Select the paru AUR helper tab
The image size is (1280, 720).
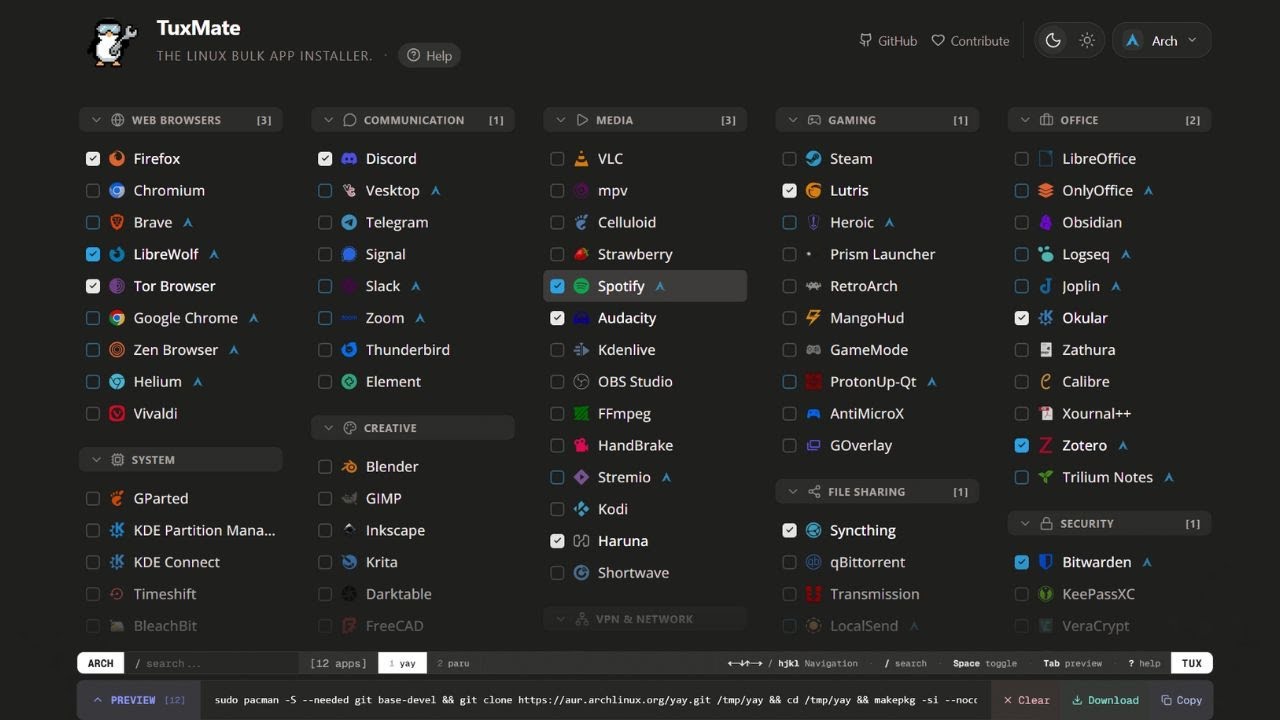tap(453, 663)
